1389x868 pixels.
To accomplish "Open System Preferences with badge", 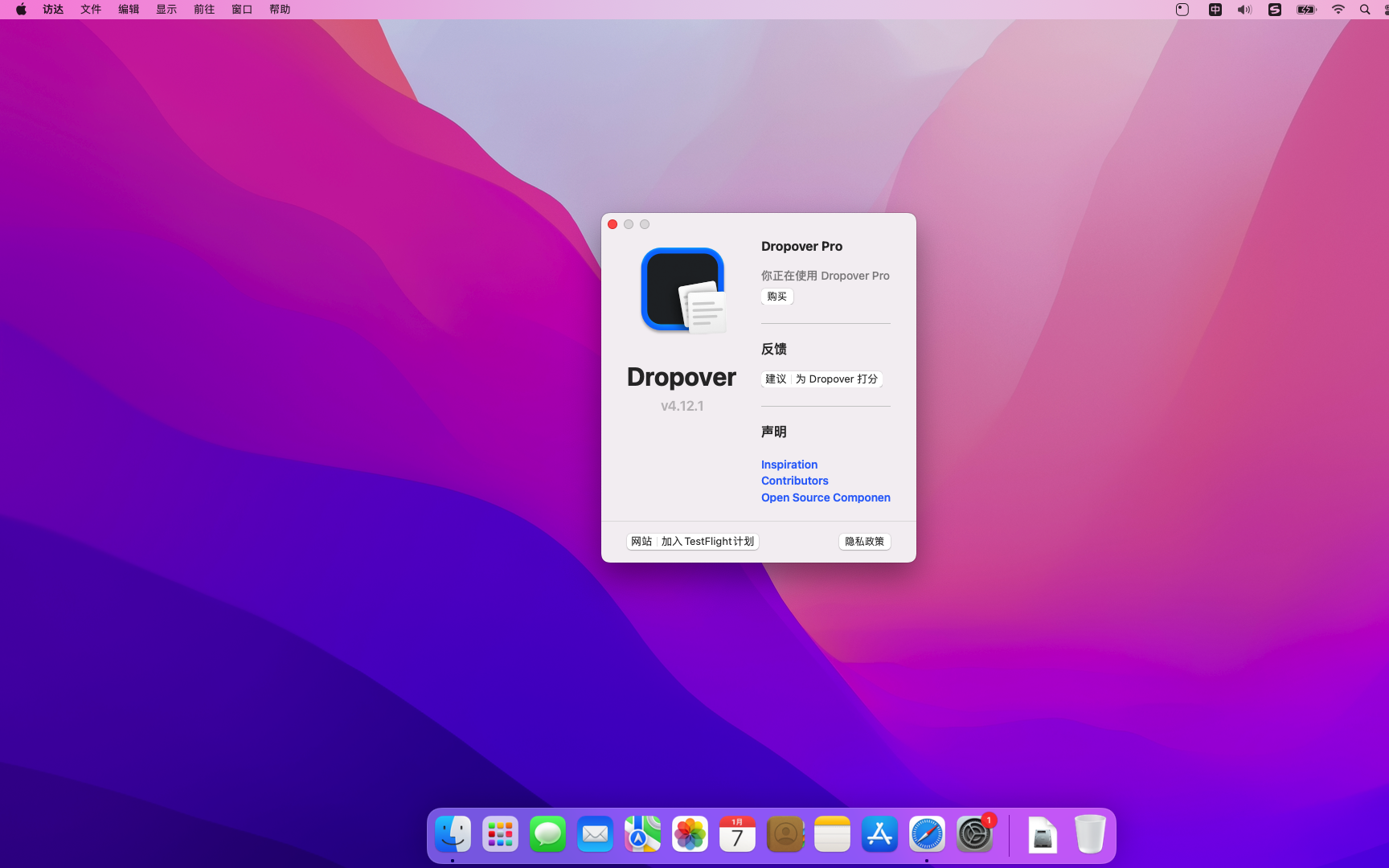I will coord(975,834).
